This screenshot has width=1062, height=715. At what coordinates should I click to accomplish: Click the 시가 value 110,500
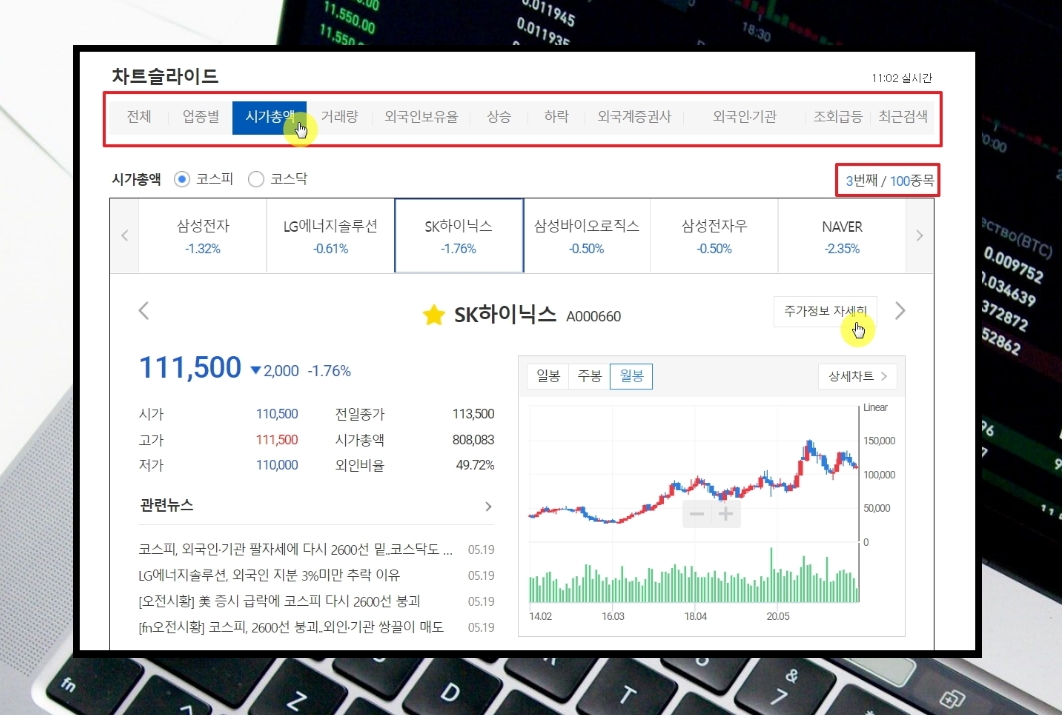[277, 414]
